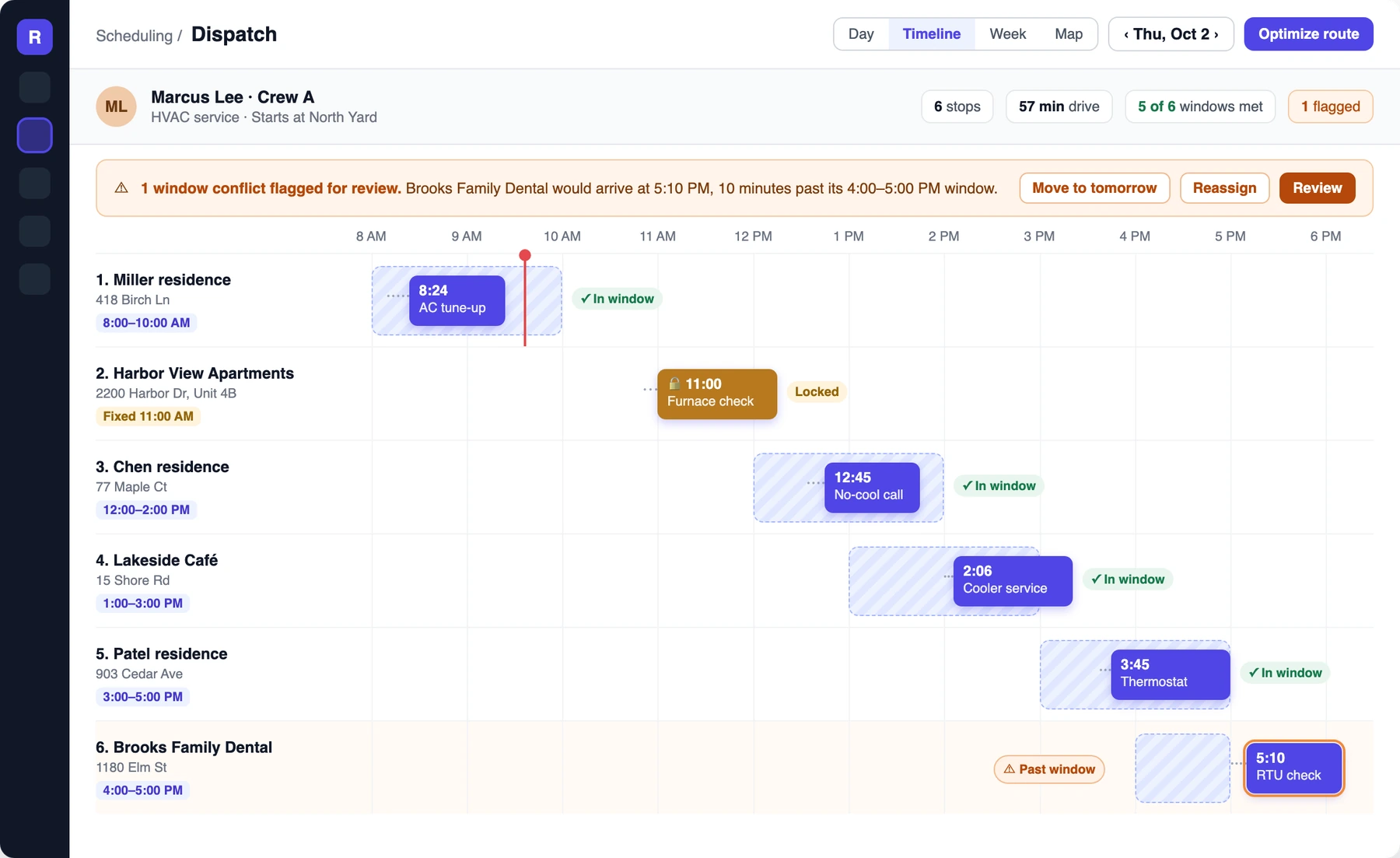1400x858 pixels.
Task: Click the ML avatar for Marcus Lee
Action: pos(116,107)
